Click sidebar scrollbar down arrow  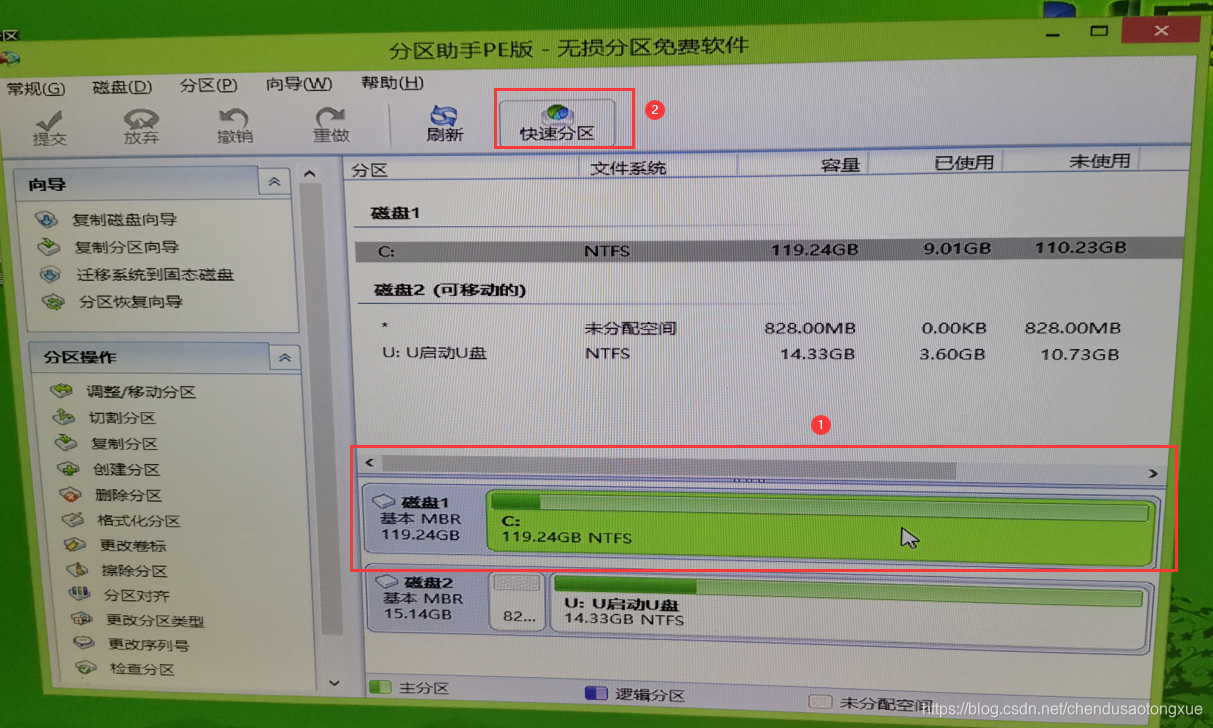click(x=334, y=682)
